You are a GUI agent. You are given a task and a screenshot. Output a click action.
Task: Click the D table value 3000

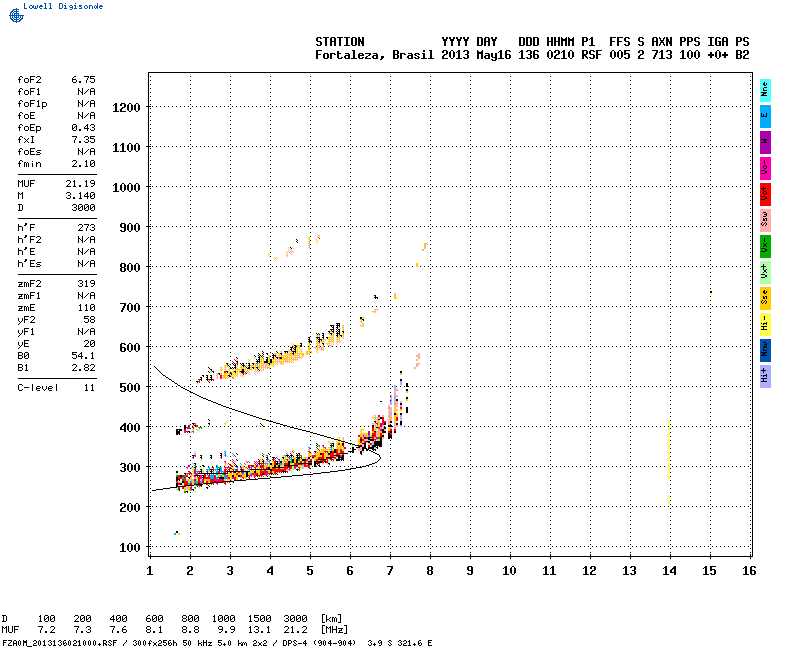[295, 619]
